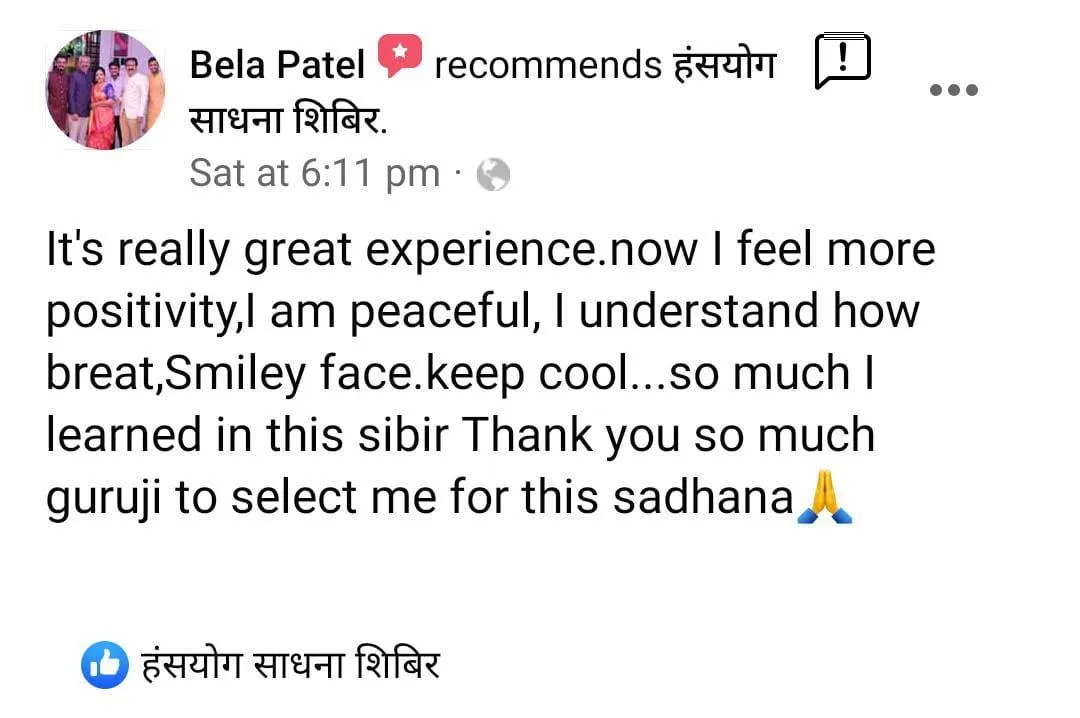The height and width of the screenshot is (718, 1080).
Task: Open हंसयोग साधना शिबिर page beside like icon
Action: pos(290,664)
